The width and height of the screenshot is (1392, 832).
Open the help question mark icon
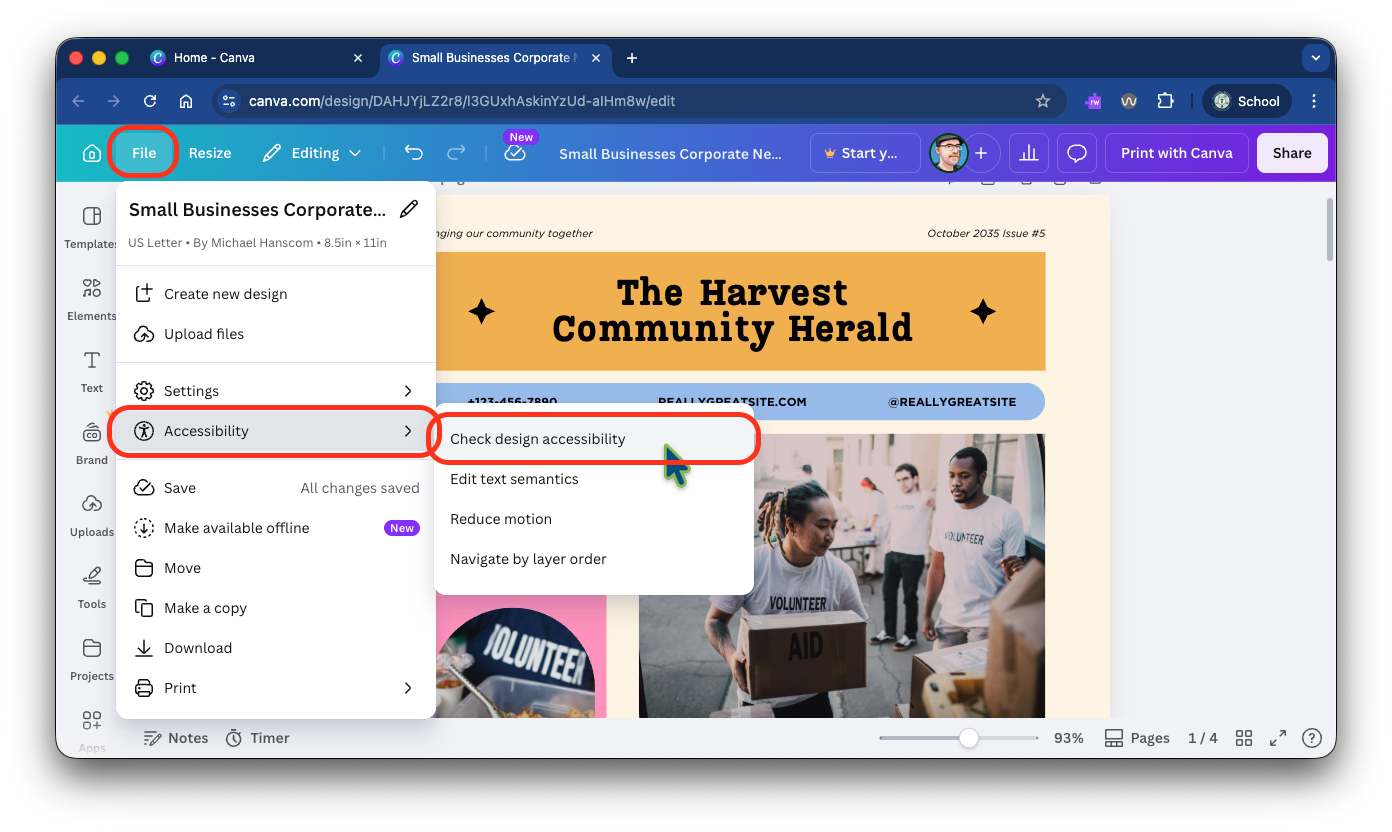tap(1312, 738)
